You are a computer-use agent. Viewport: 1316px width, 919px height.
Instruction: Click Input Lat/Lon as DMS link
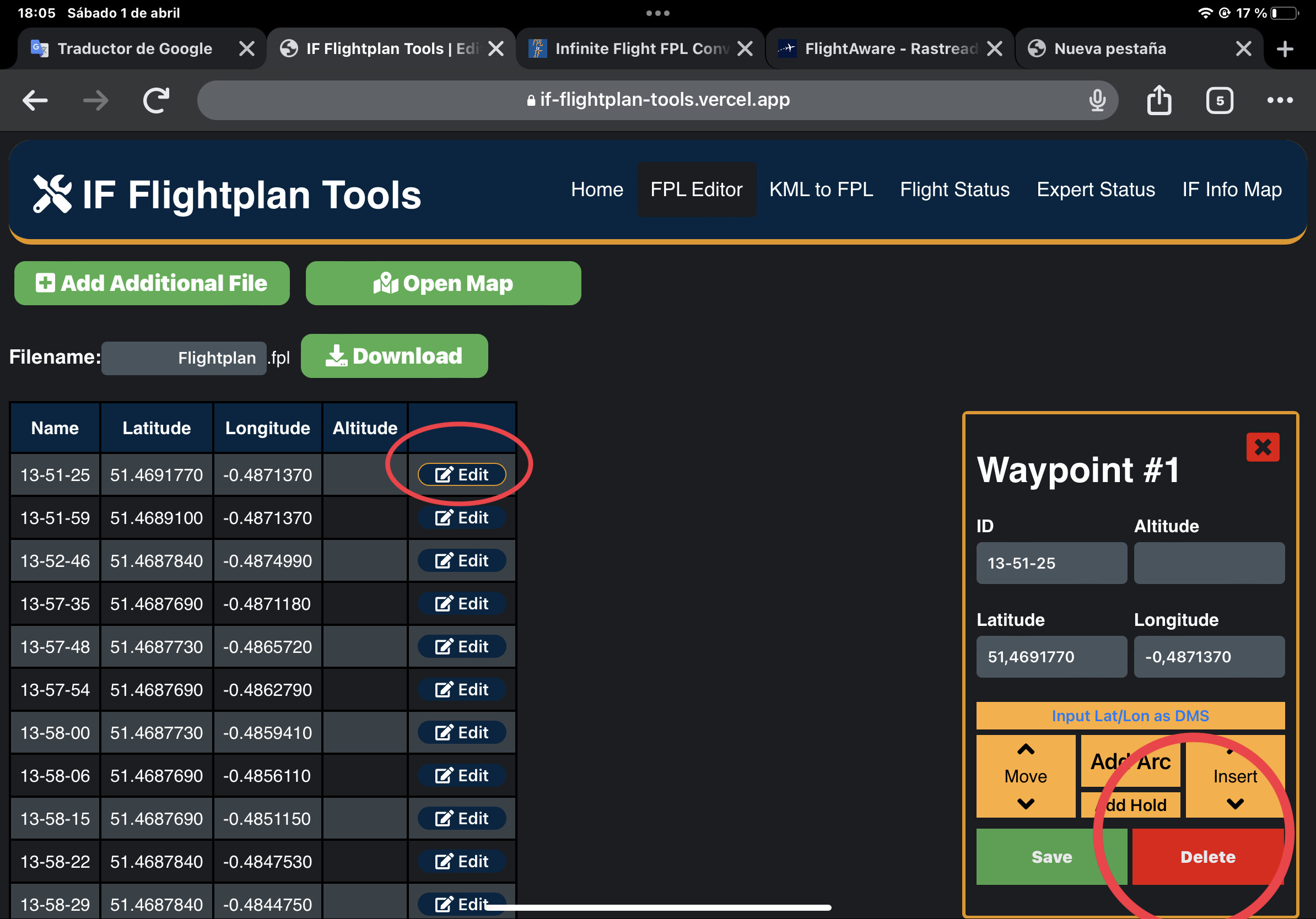(x=1130, y=716)
